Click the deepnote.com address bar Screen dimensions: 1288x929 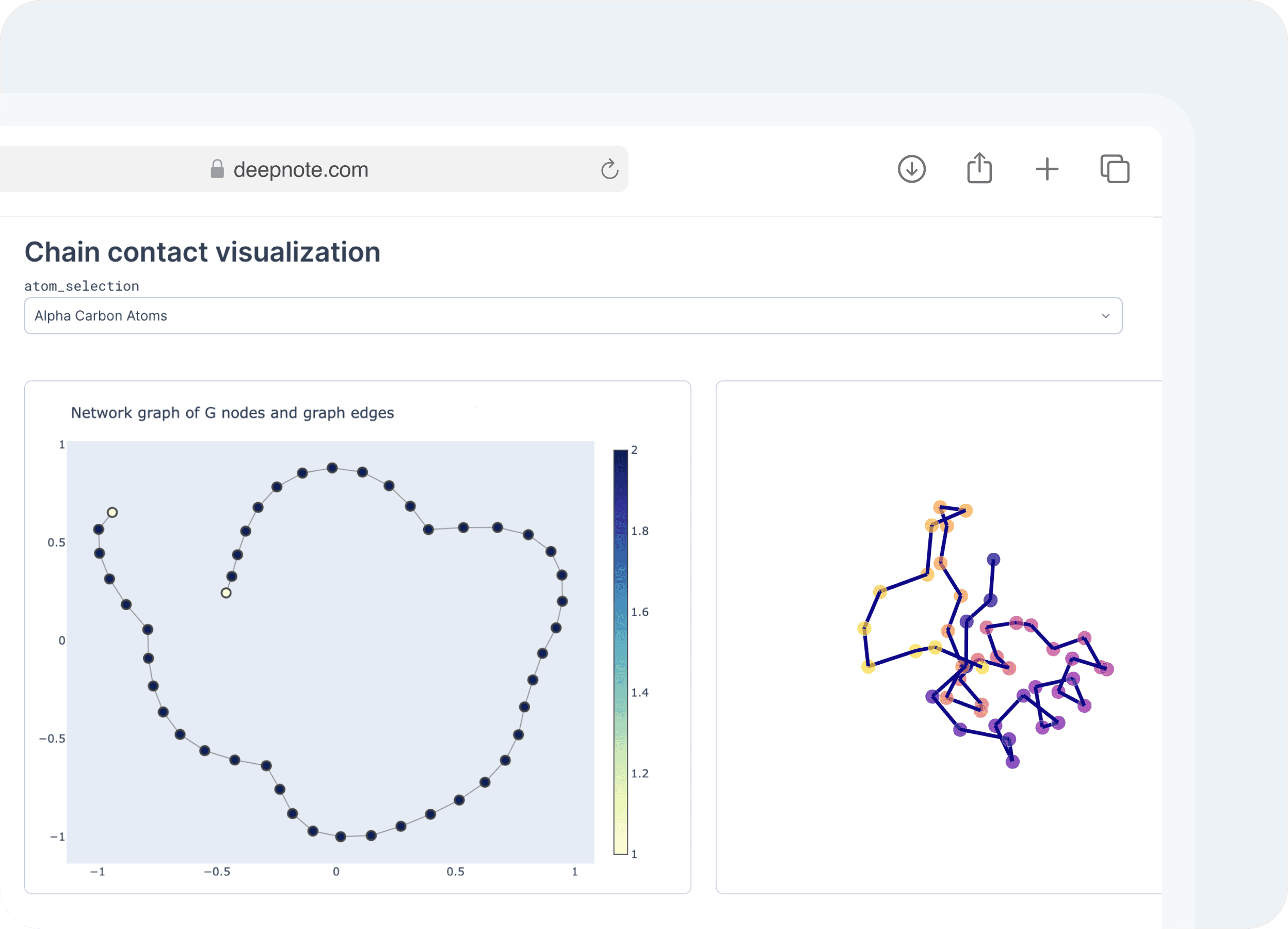point(301,169)
